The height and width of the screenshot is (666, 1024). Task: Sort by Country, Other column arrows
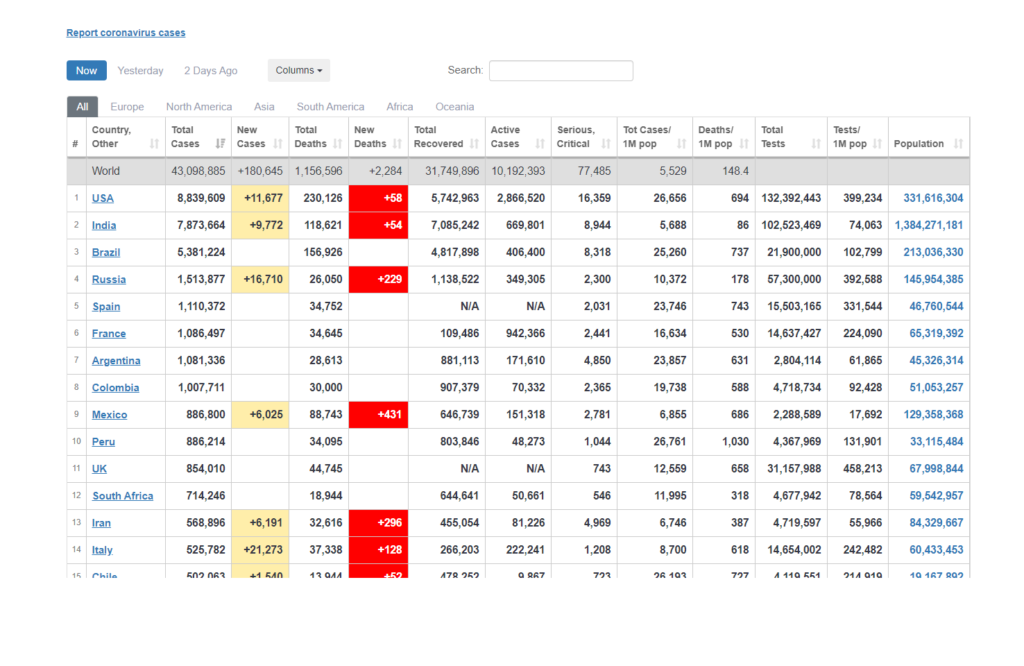click(154, 144)
